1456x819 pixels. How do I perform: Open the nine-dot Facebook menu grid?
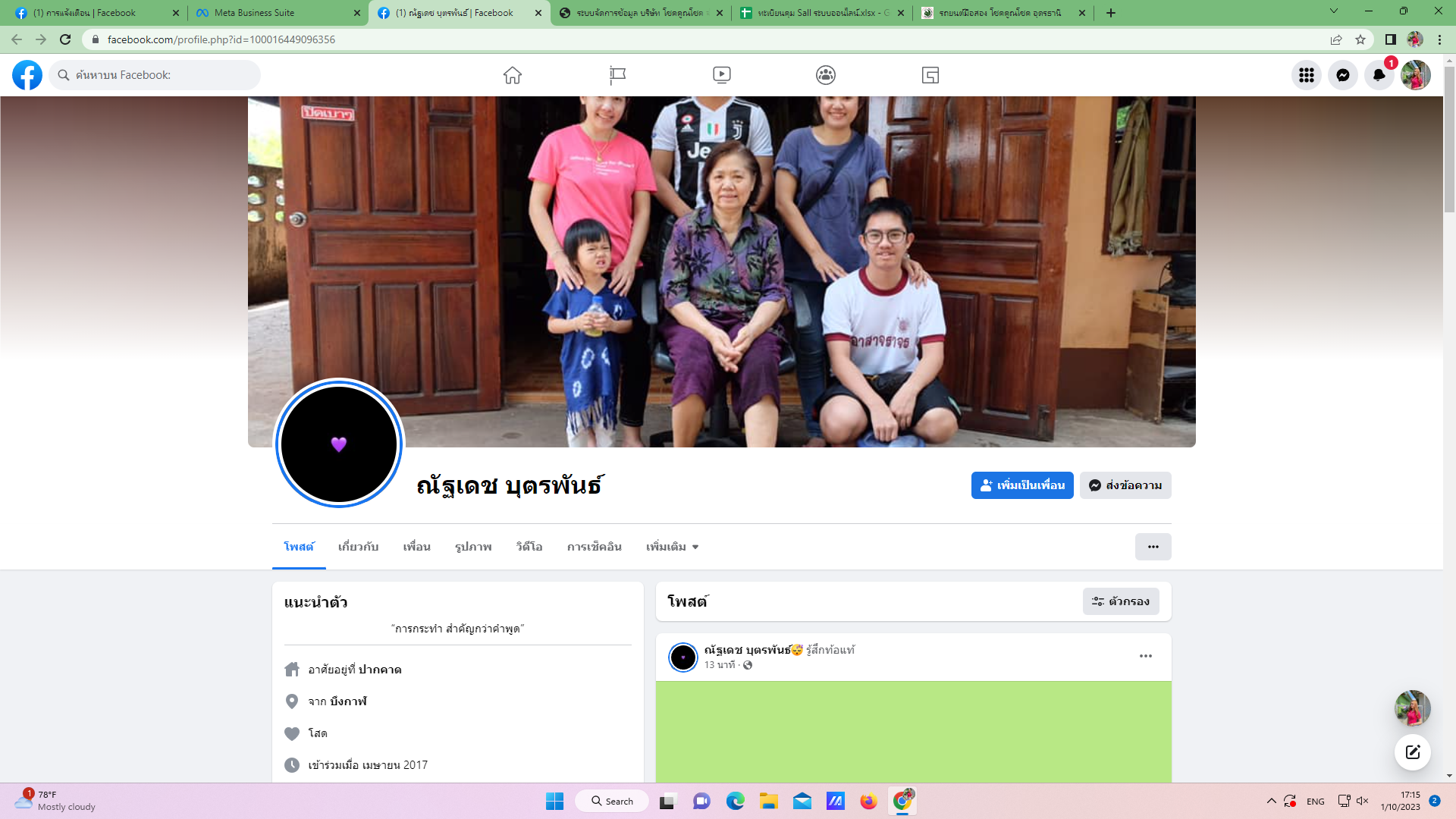[1307, 75]
